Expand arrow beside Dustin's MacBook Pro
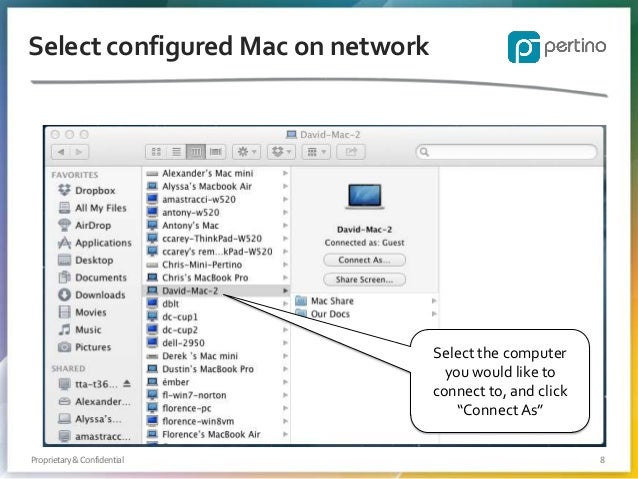 click(285, 369)
